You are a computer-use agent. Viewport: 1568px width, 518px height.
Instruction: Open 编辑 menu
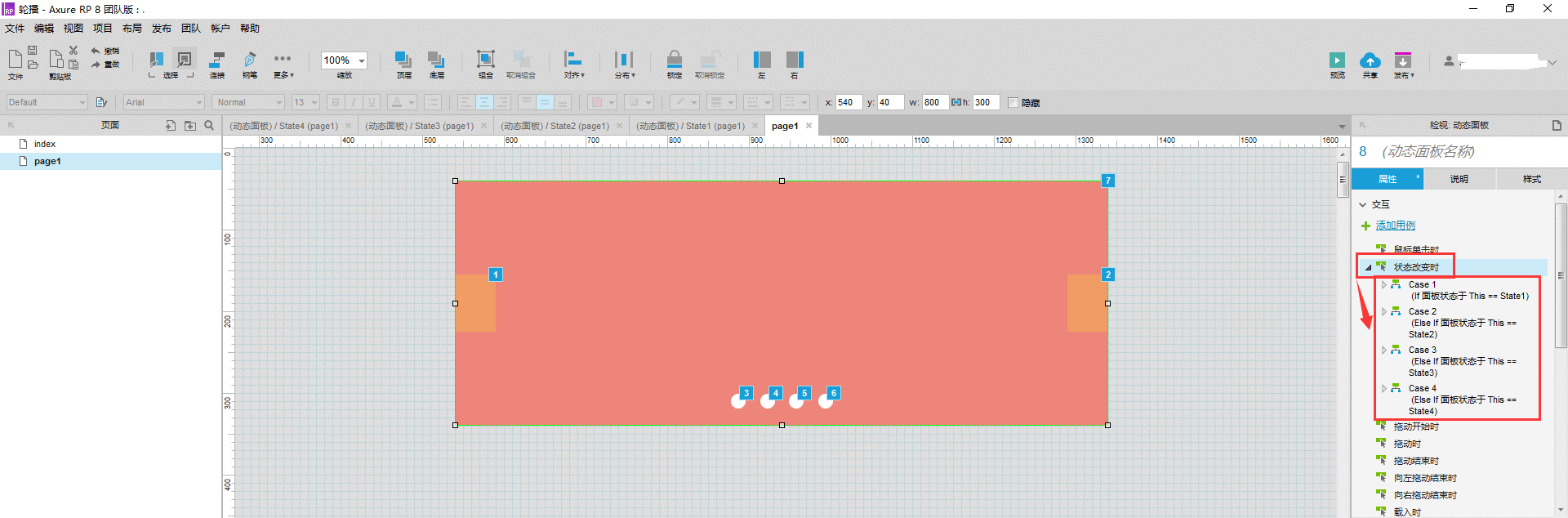44,29
